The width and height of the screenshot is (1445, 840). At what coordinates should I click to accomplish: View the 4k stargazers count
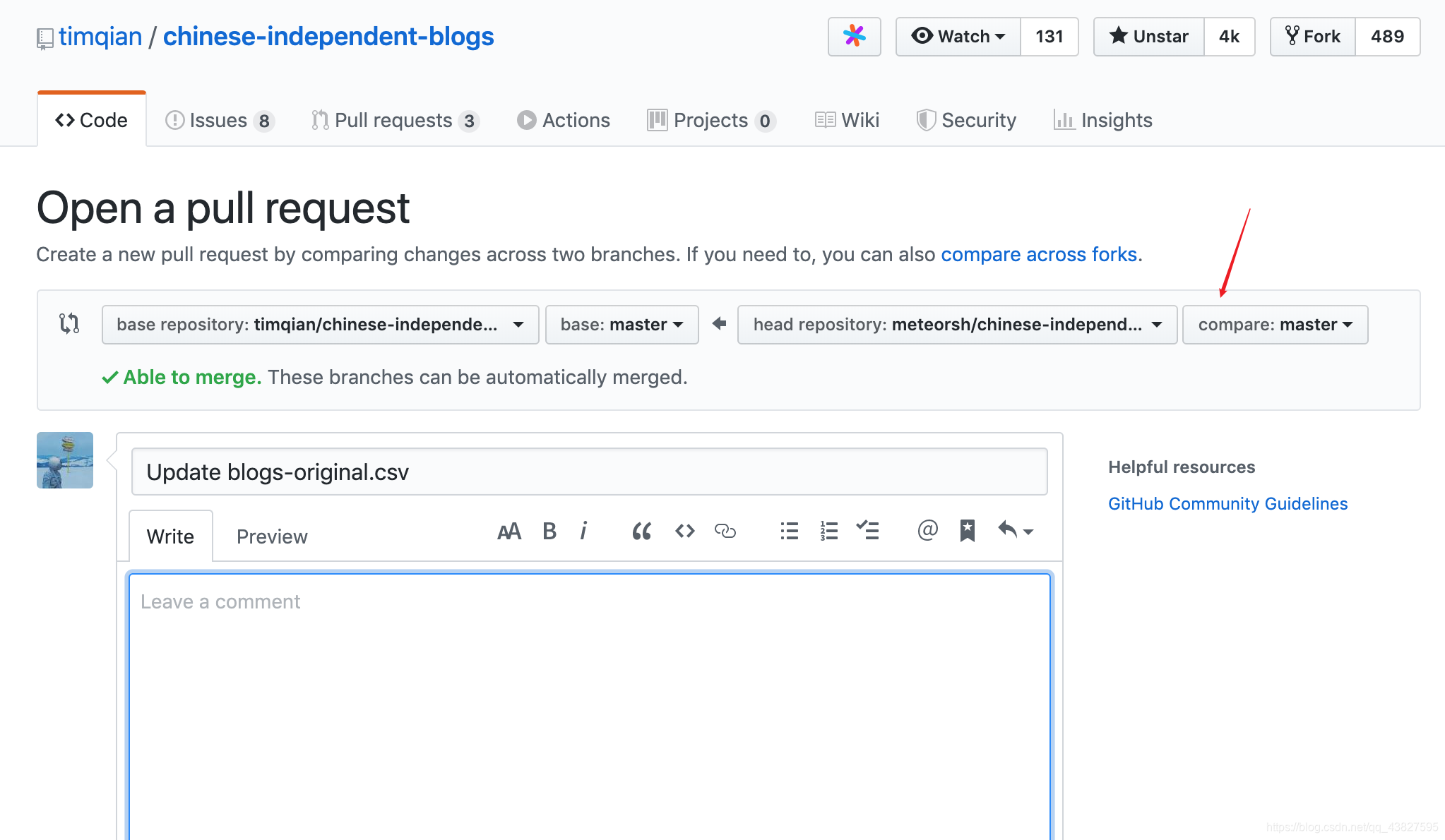pos(1230,37)
